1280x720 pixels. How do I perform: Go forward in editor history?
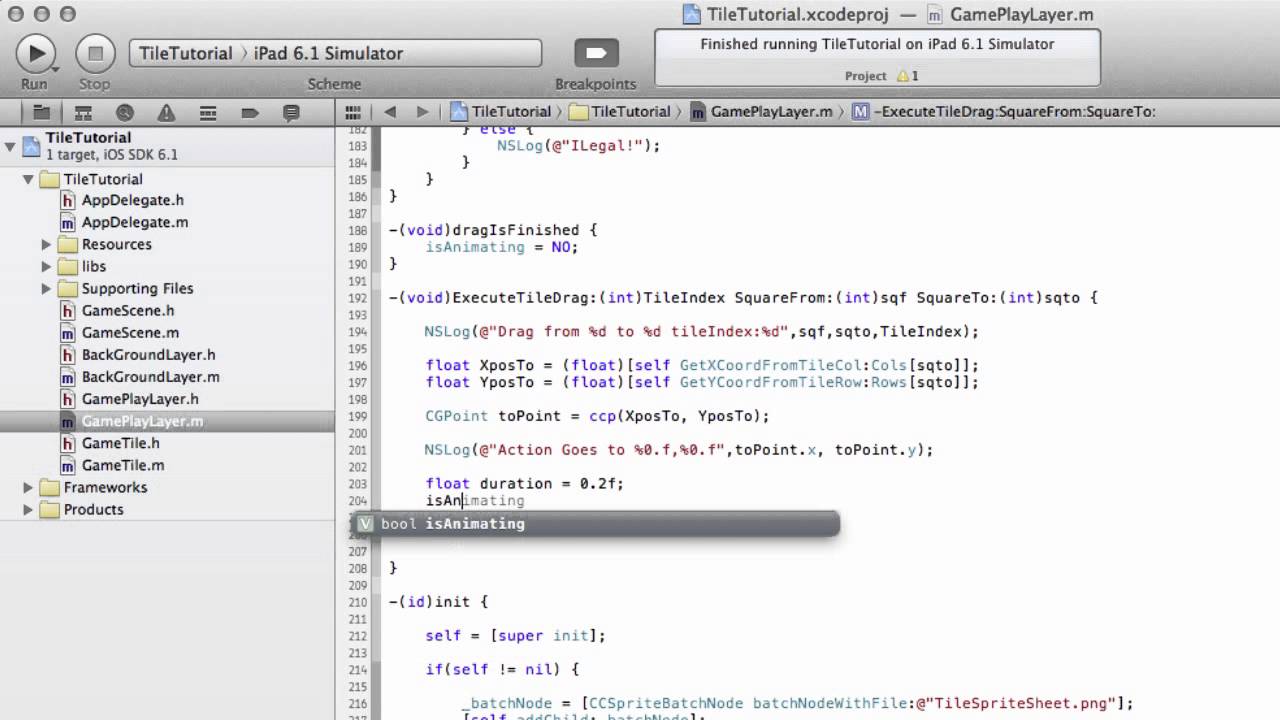coord(422,112)
